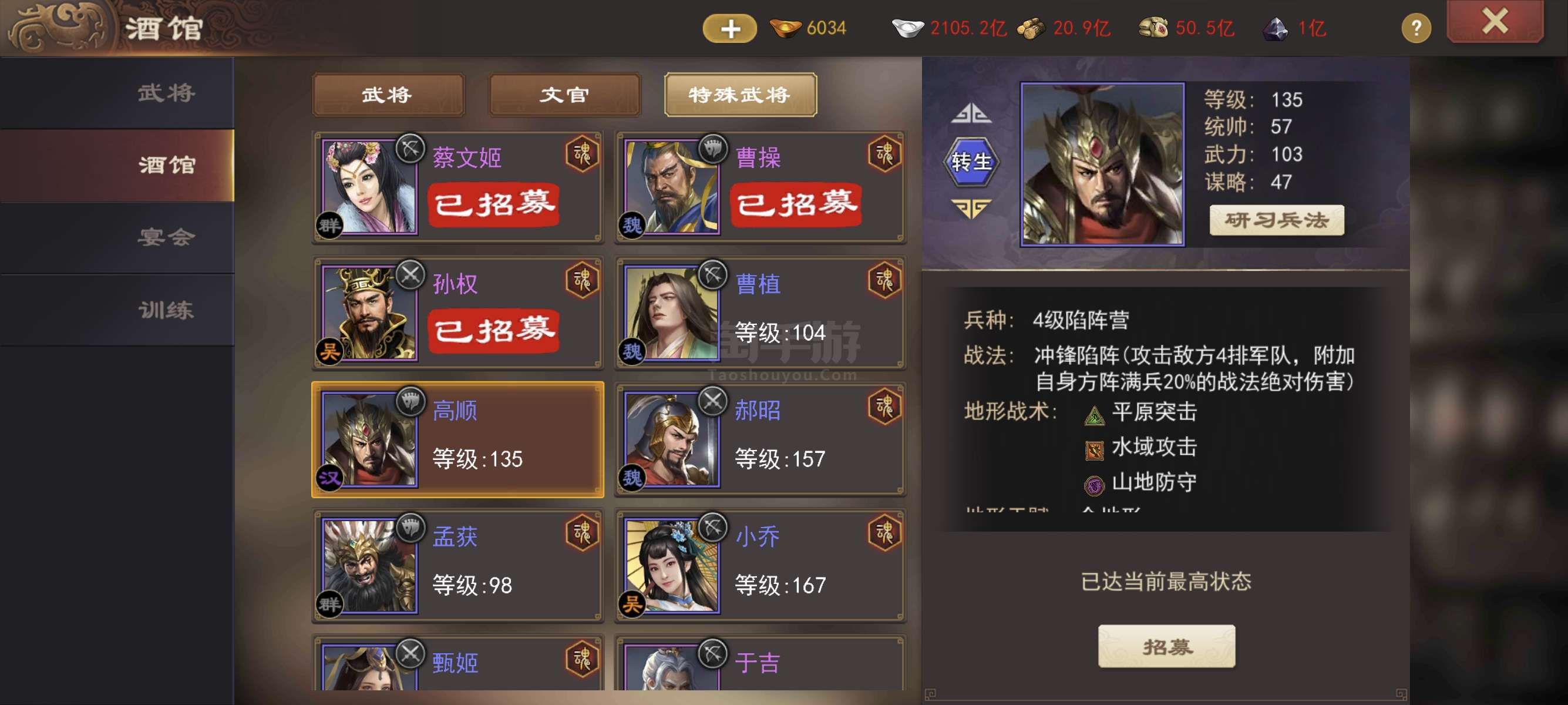Switch to the 特殊武将 tab
This screenshot has width=1568, height=705.
[740, 95]
